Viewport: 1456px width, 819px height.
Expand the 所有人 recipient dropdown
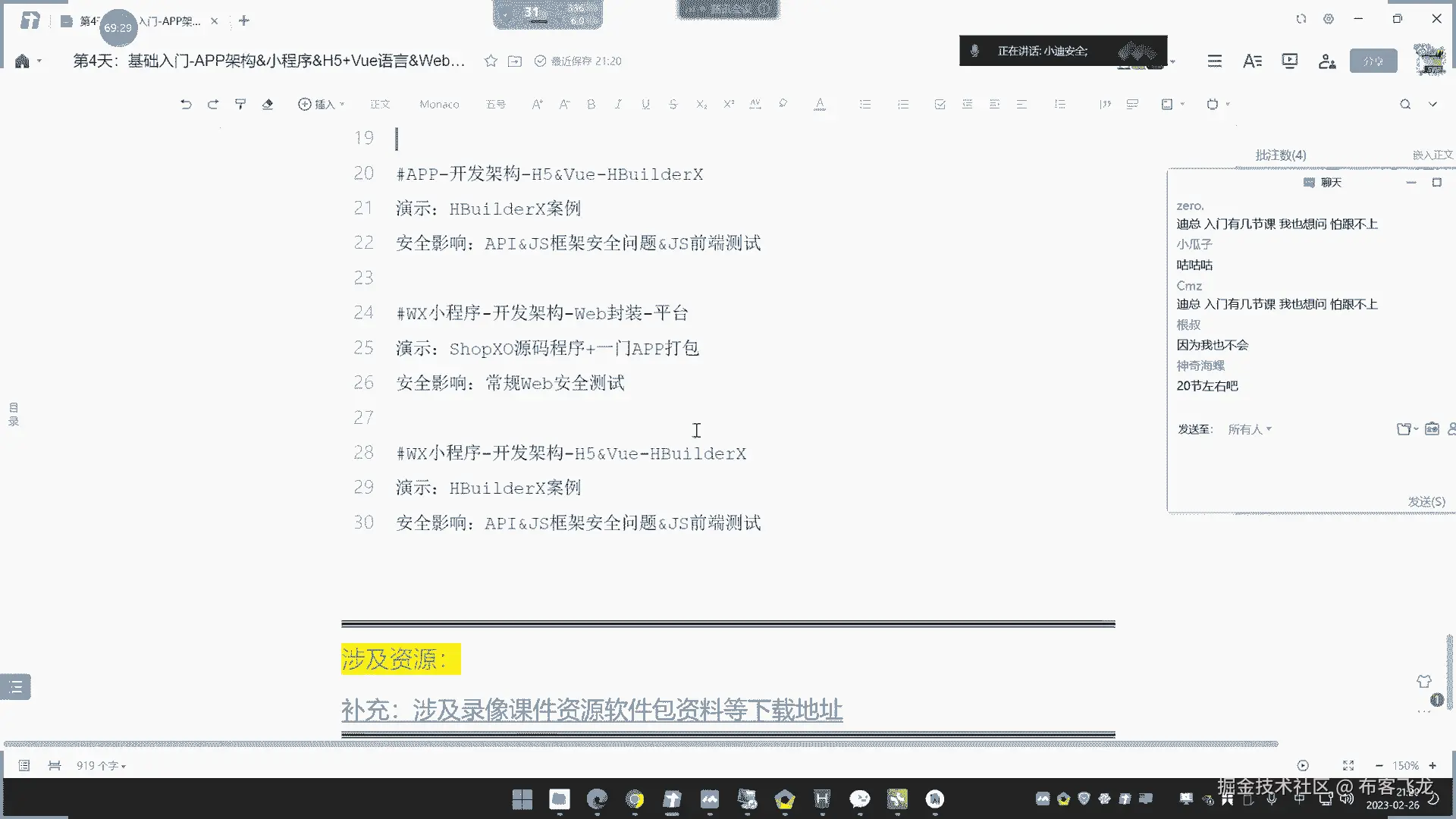(1249, 429)
